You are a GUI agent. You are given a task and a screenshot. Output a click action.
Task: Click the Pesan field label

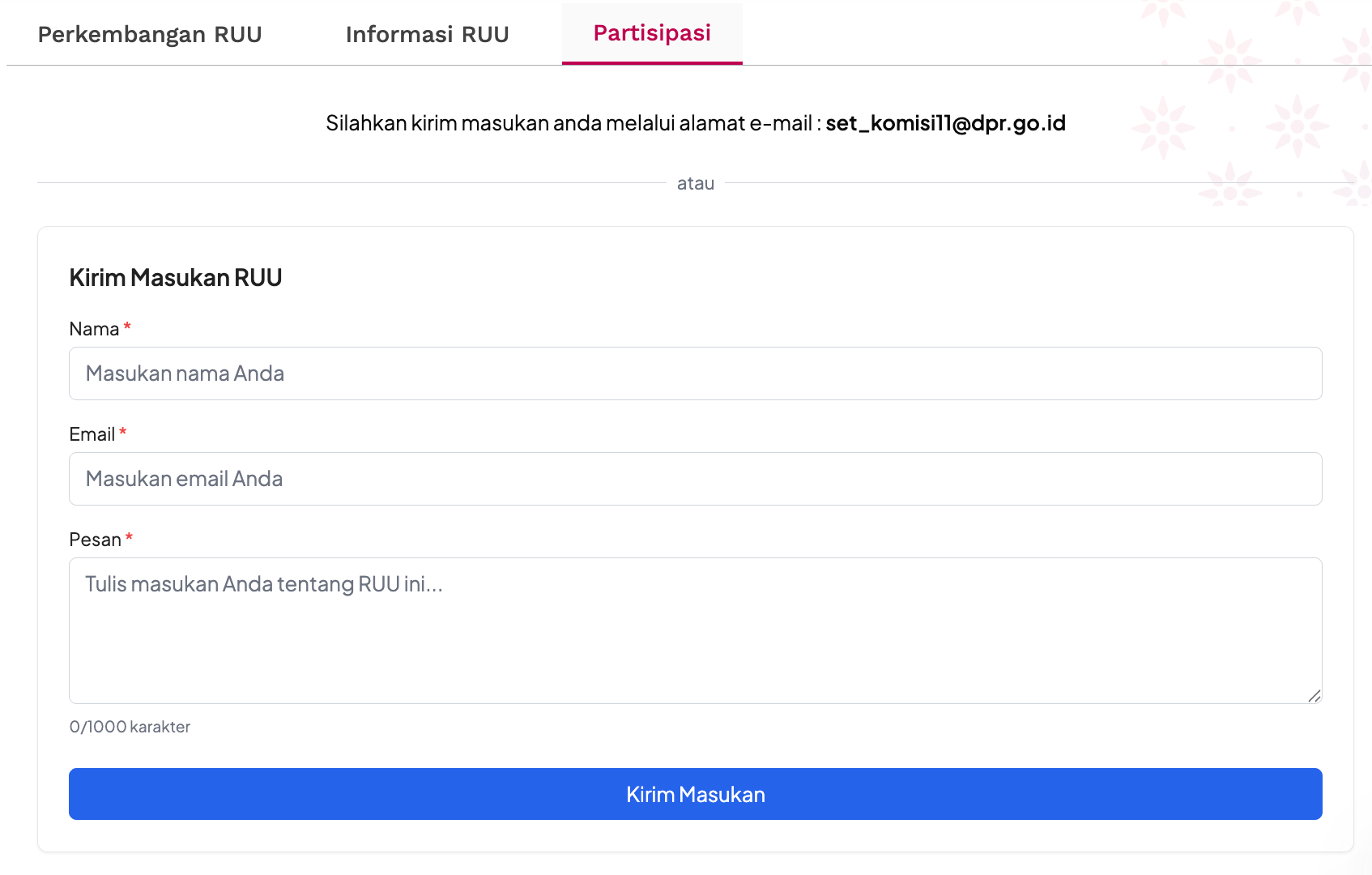point(95,540)
